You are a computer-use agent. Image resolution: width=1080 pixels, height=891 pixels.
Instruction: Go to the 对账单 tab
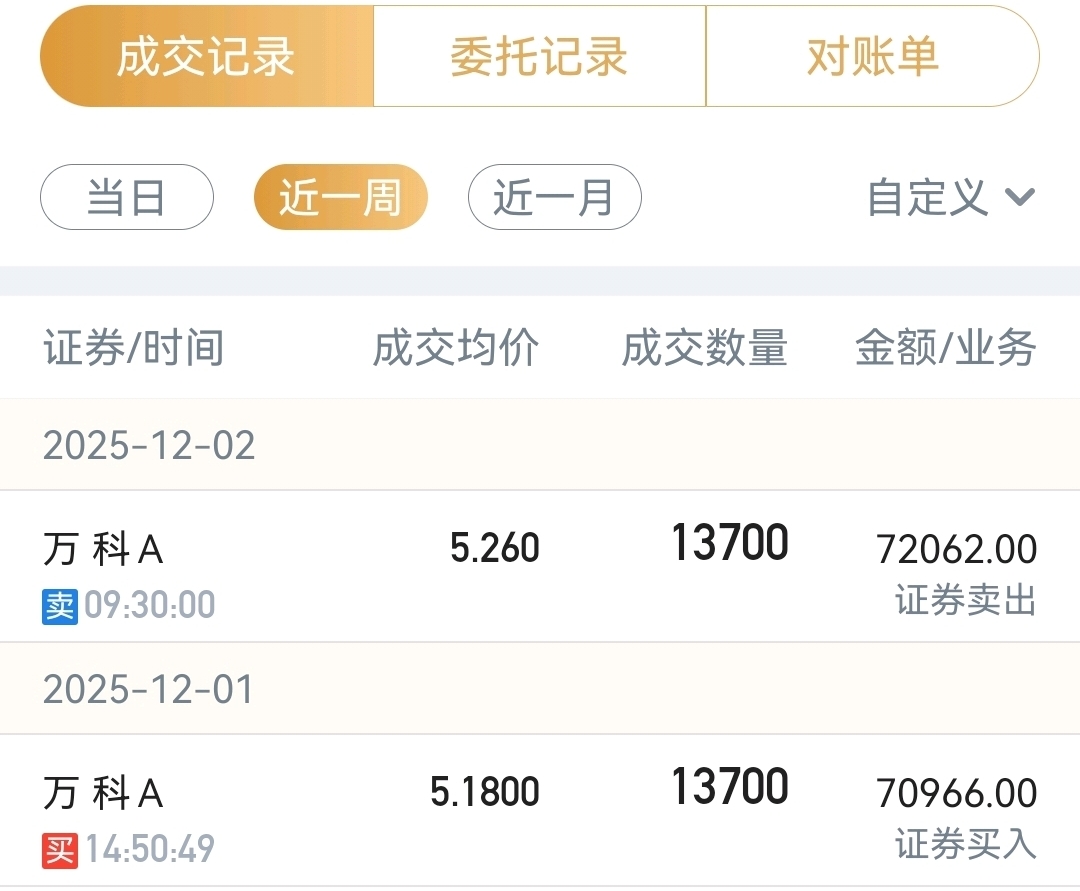pos(872,57)
